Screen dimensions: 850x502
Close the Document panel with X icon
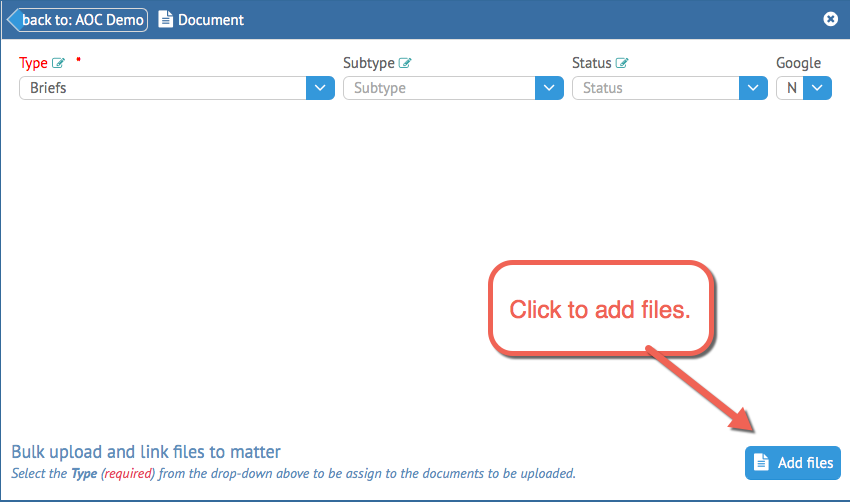830,20
